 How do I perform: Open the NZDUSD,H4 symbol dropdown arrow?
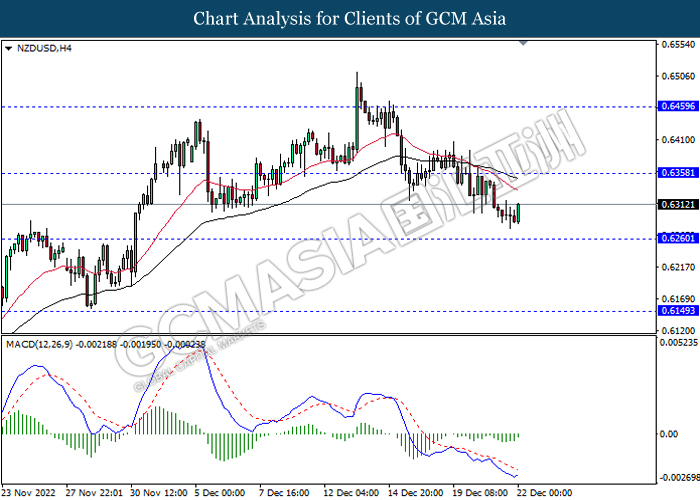pos(8,49)
